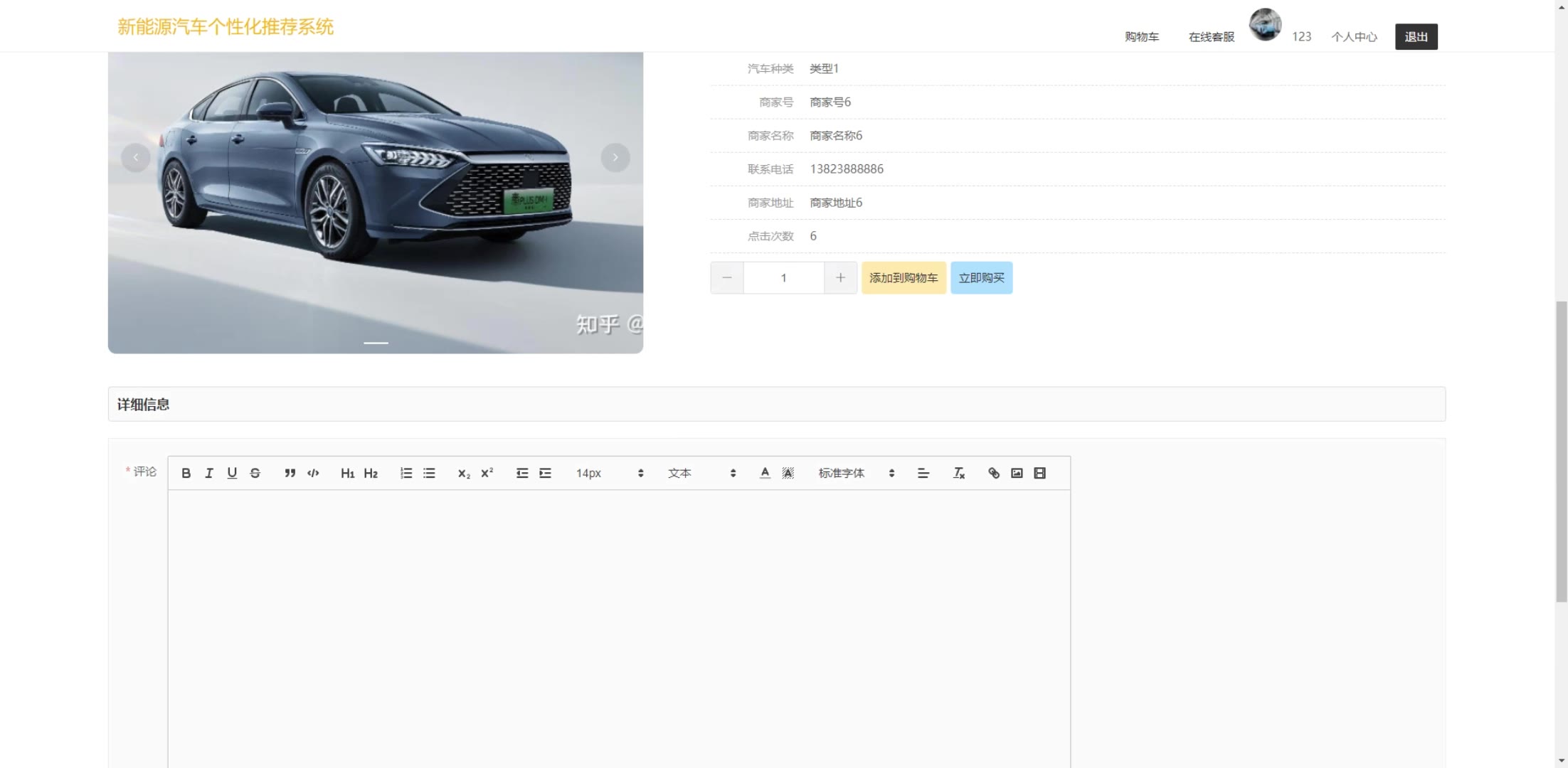1568x768 pixels.
Task: Apply superscript formatting
Action: click(x=487, y=473)
